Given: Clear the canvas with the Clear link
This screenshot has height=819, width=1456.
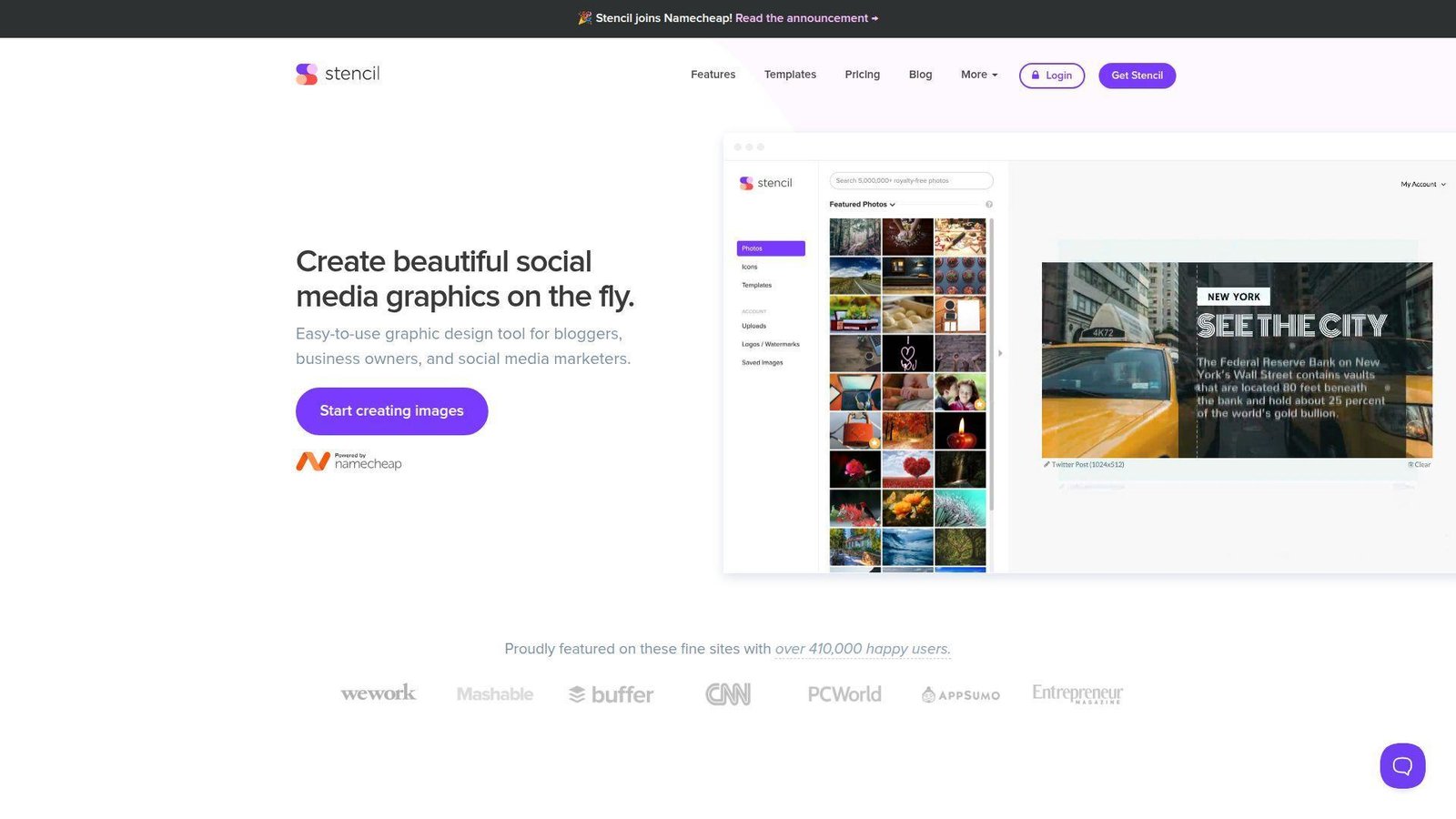Looking at the screenshot, I should click(x=1420, y=465).
